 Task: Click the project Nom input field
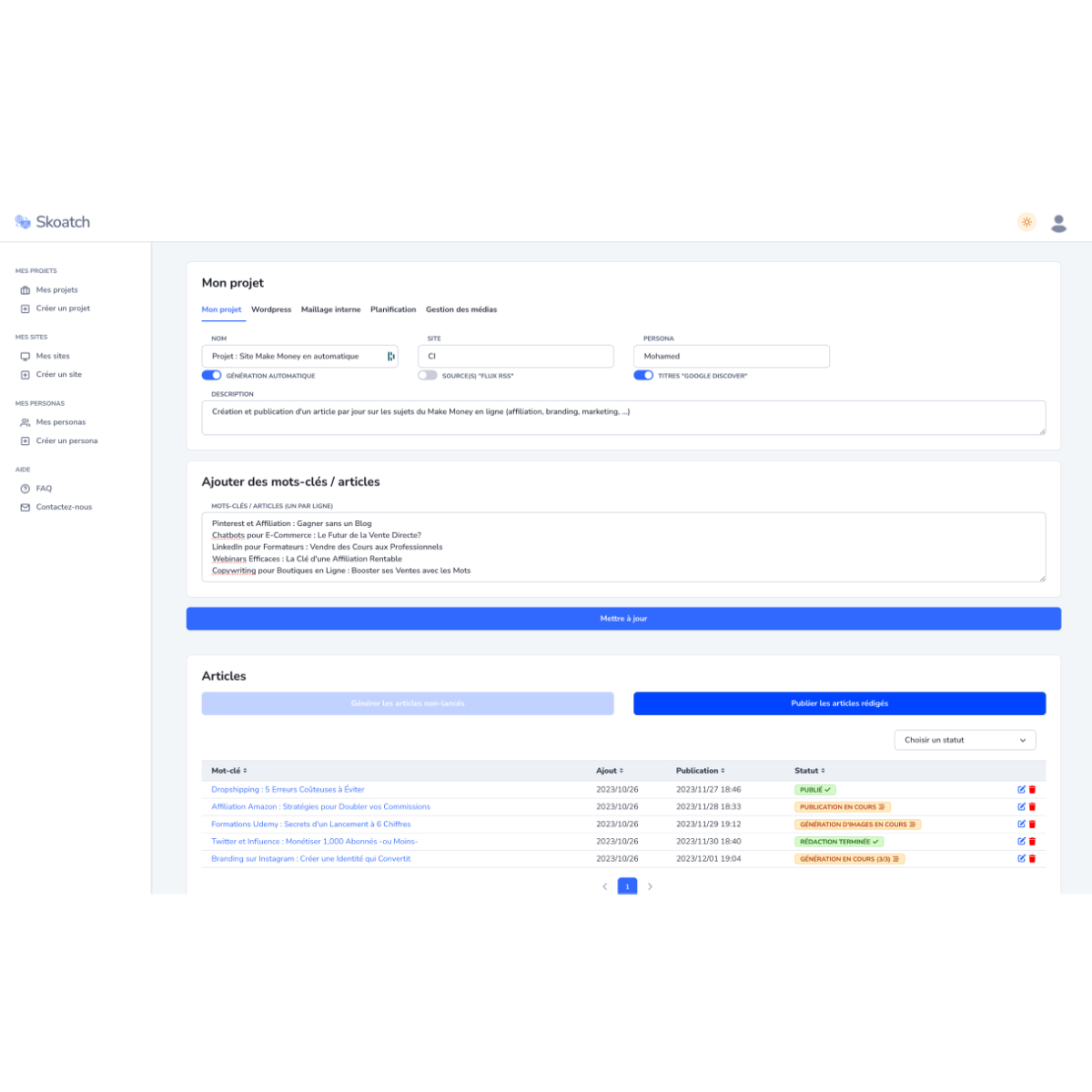299,356
